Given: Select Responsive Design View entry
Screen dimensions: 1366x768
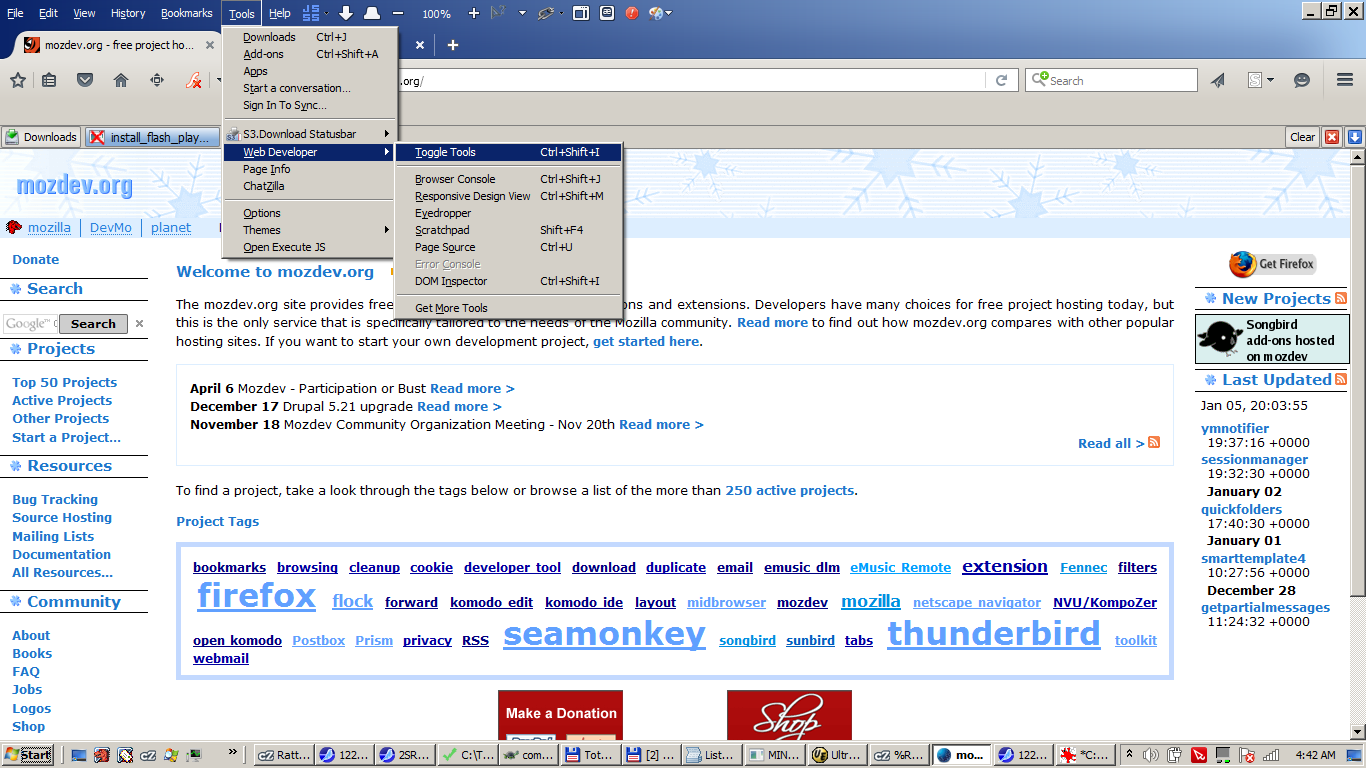Looking at the screenshot, I should pos(509,196).
